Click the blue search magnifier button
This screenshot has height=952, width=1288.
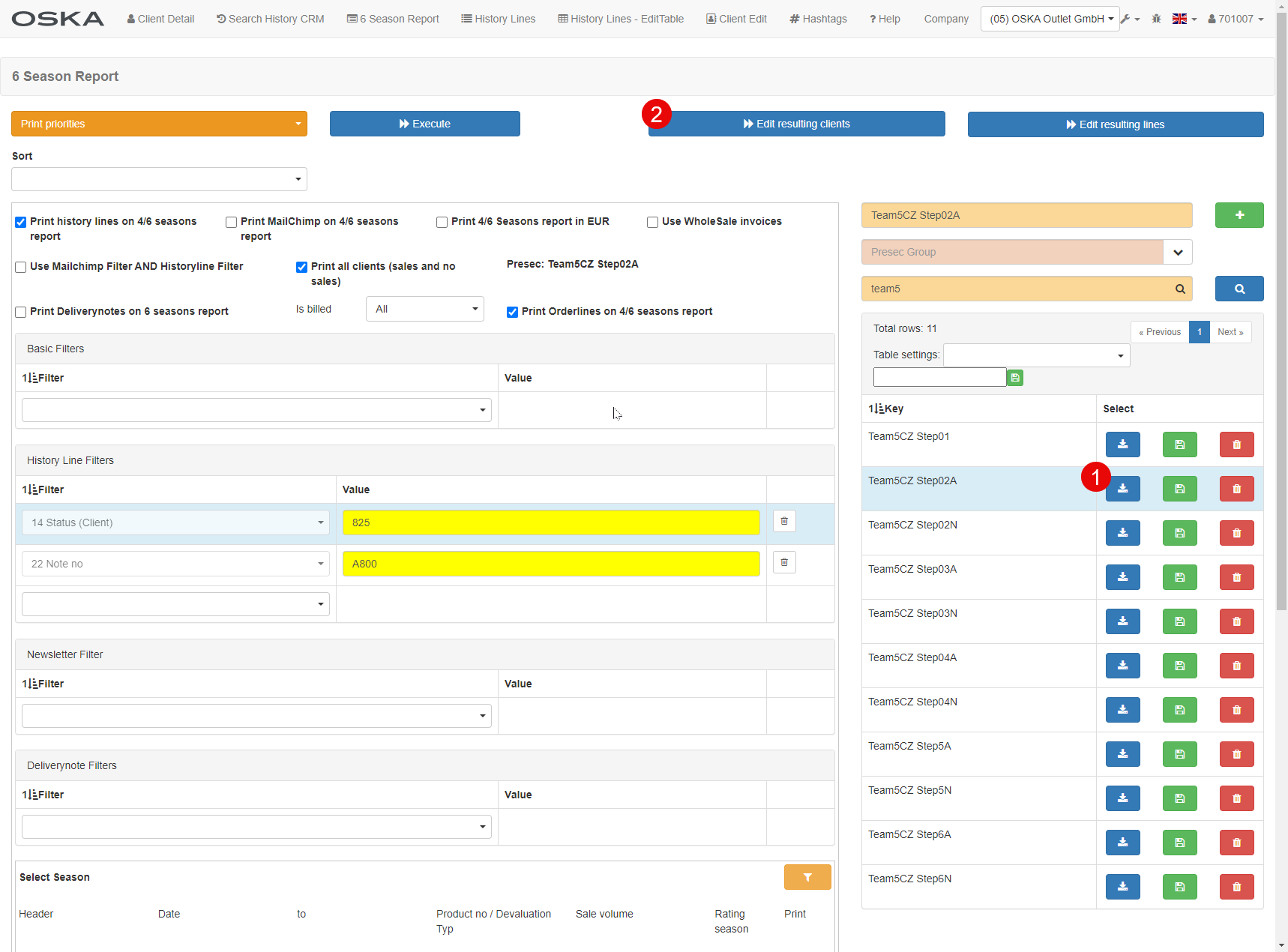(1239, 289)
